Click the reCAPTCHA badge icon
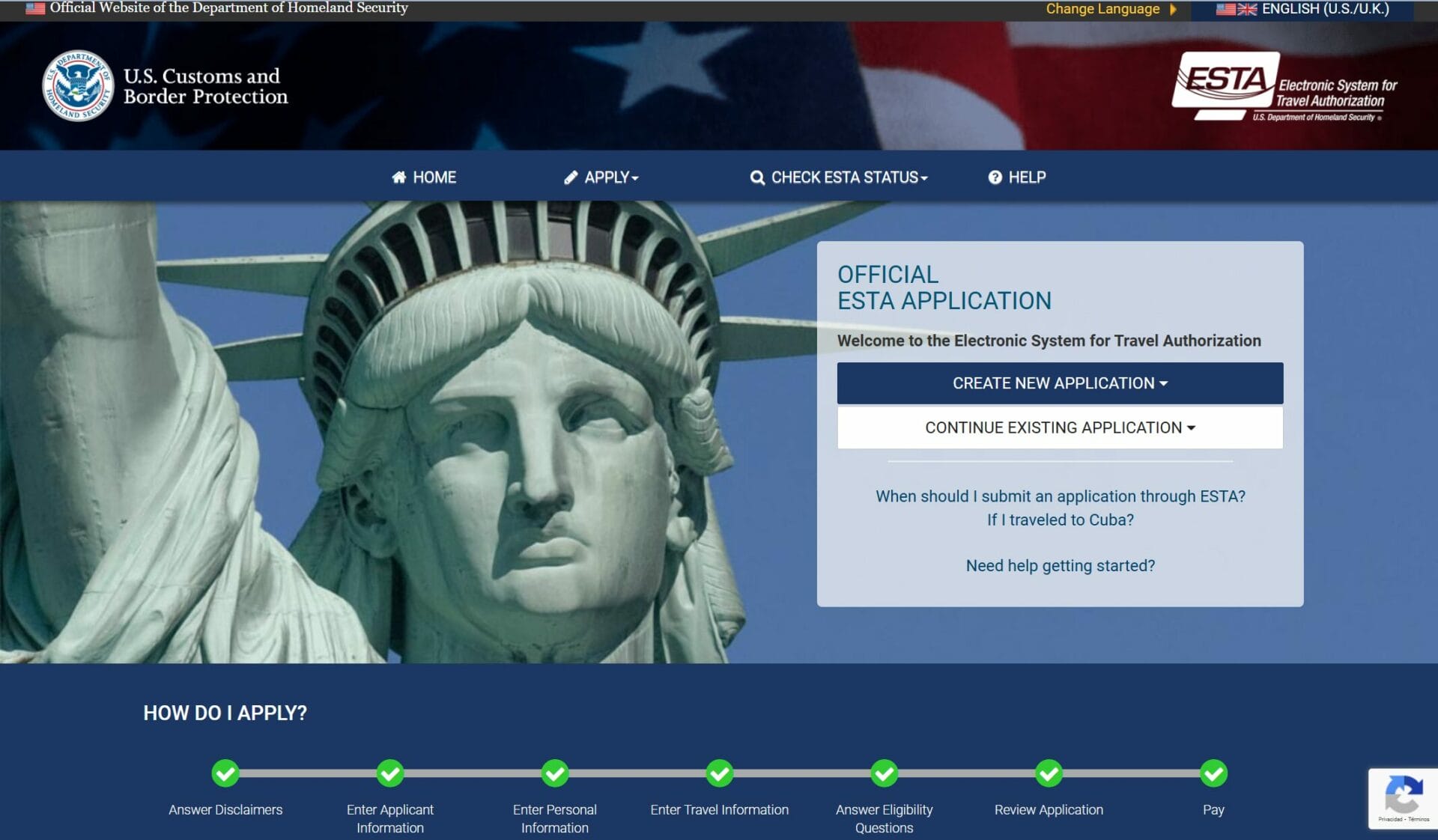 point(1404,795)
